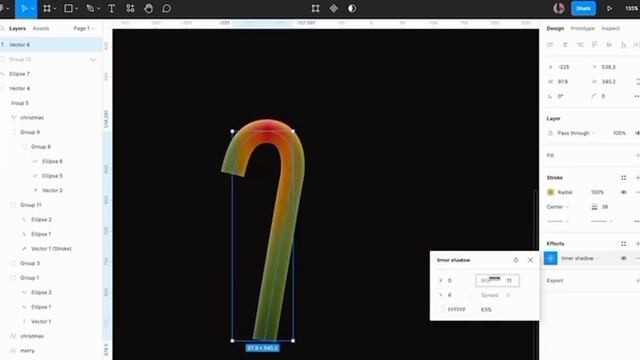Align right icon in Design panel
The image size is (640, 360).
[580, 45]
